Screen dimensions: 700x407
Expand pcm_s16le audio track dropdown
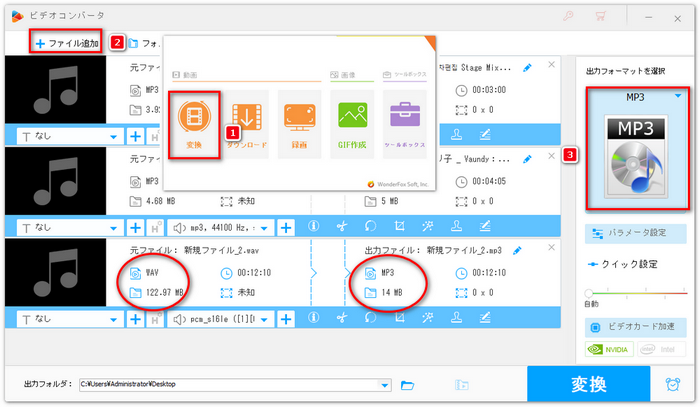[266, 318]
